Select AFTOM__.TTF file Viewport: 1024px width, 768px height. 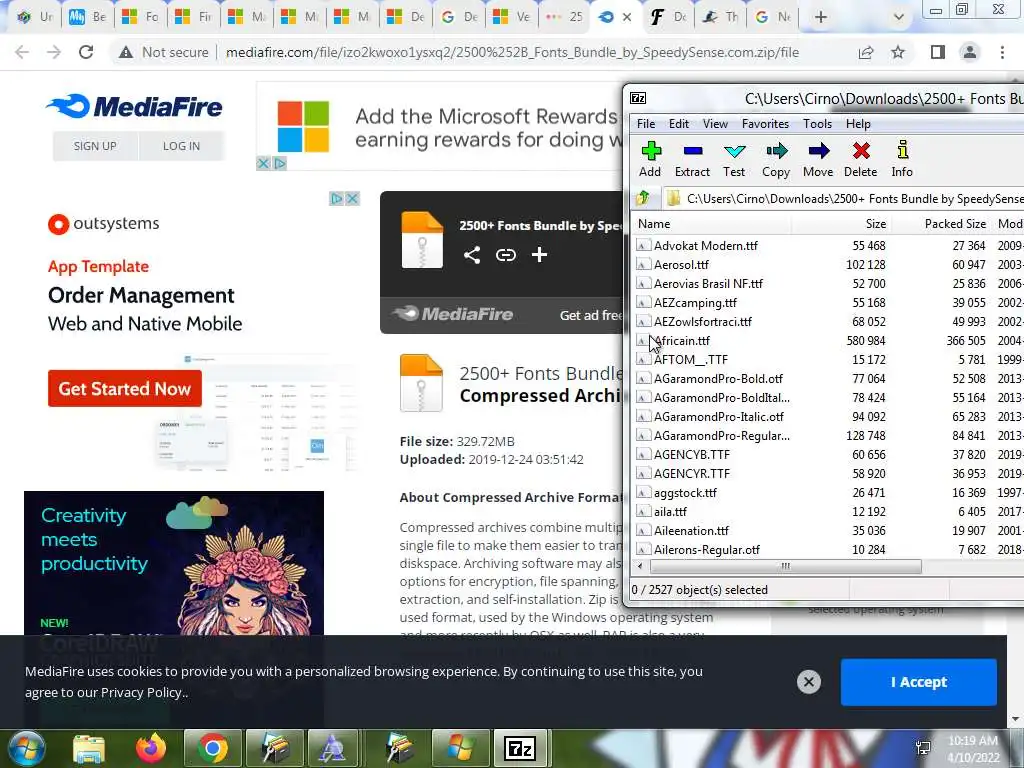[x=690, y=359]
